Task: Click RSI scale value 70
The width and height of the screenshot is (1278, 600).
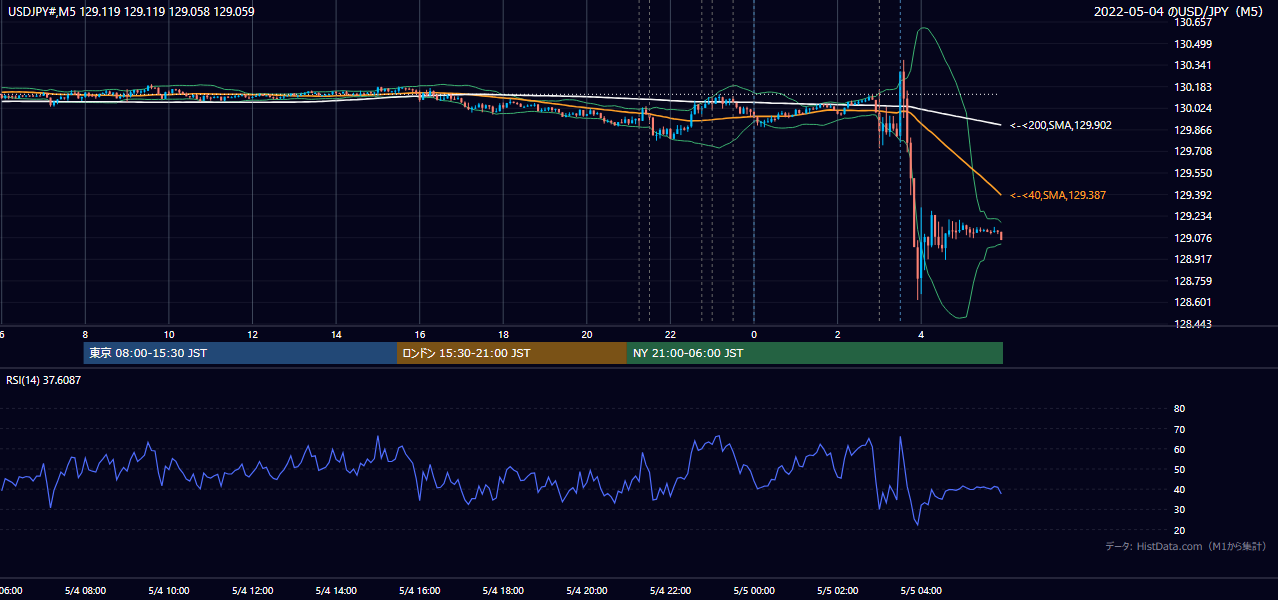Action: pos(1179,429)
